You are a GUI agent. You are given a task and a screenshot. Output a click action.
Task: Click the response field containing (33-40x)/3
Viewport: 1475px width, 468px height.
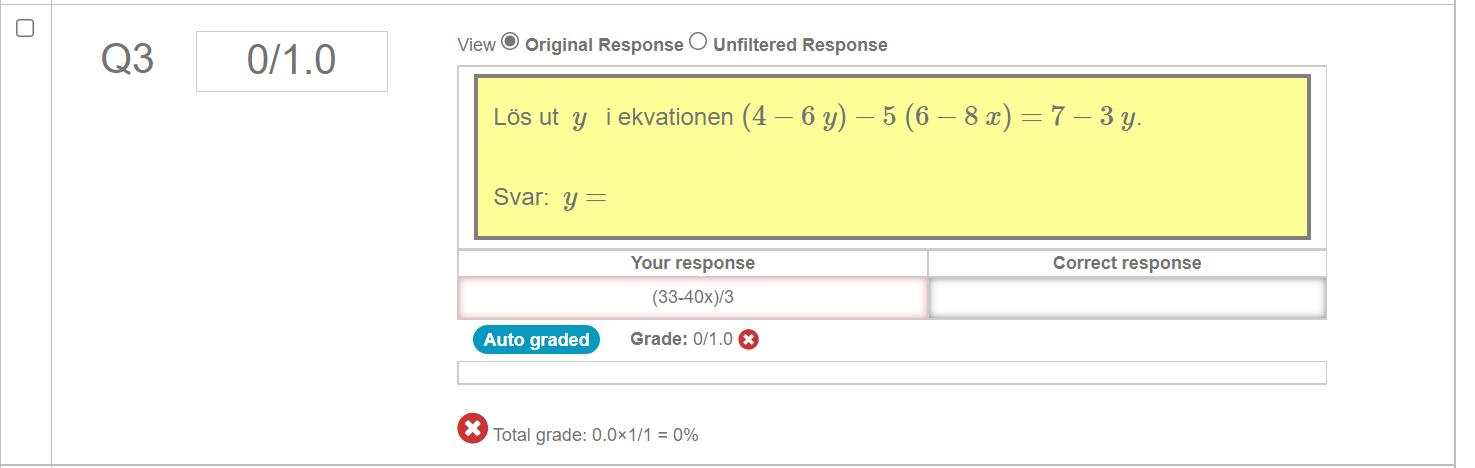click(692, 298)
